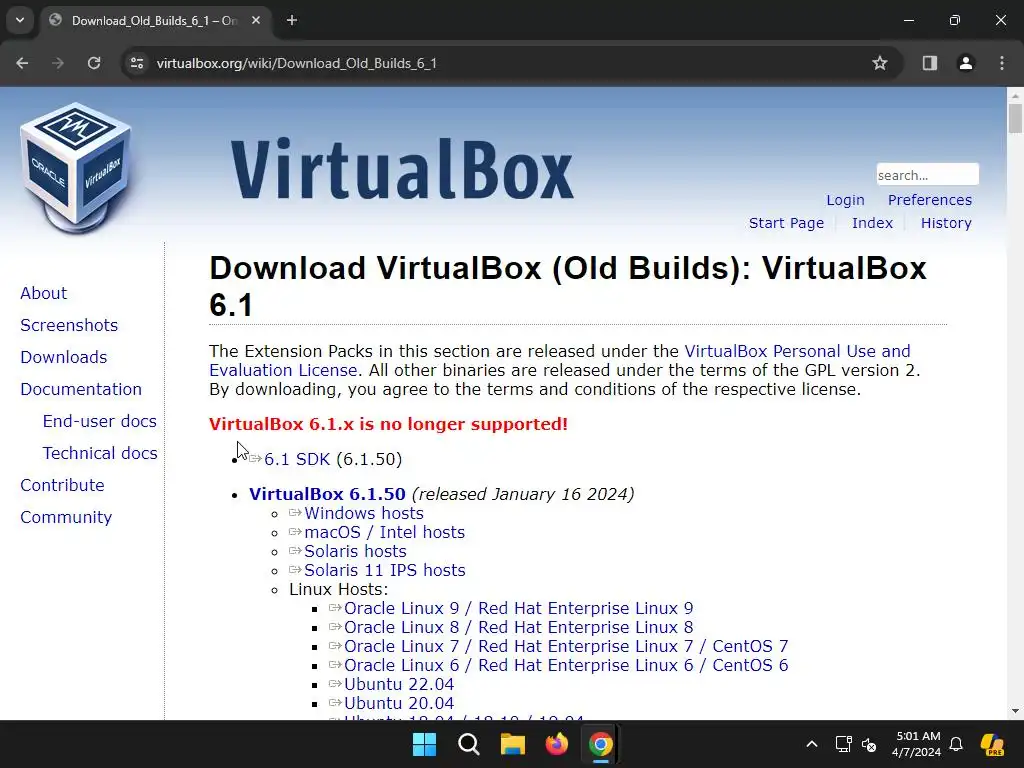This screenshot has height=768, width=1024.
Task: Download Ubuntu 22.04 package
Action: coord(399,684)
